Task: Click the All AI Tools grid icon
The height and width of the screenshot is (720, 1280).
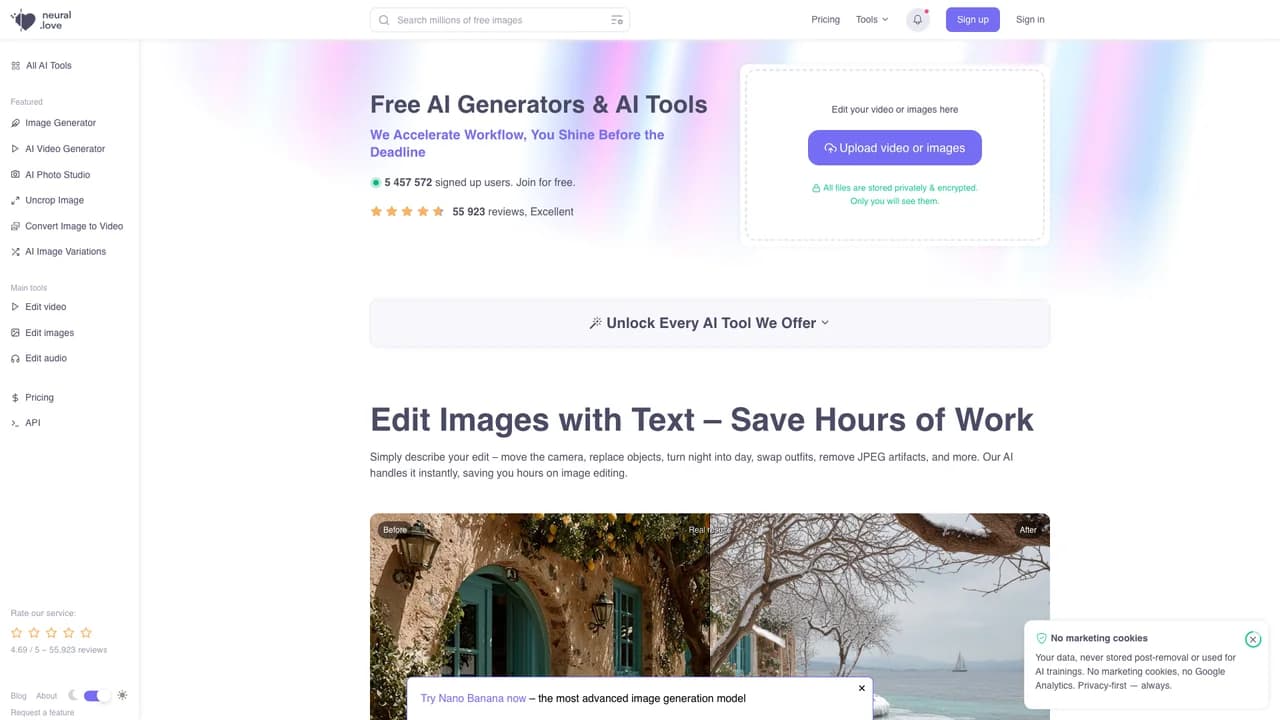Action: coord(15,66)
